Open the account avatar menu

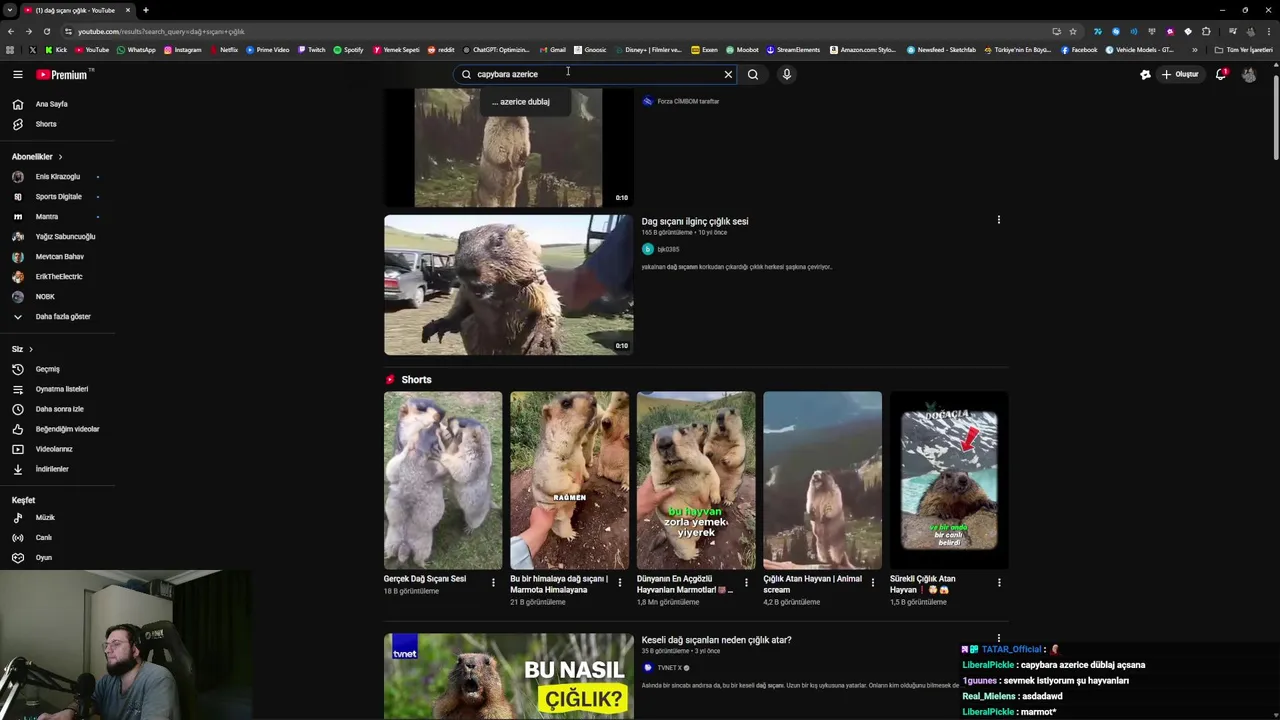pyautogui.click(x=1249, y=74)
